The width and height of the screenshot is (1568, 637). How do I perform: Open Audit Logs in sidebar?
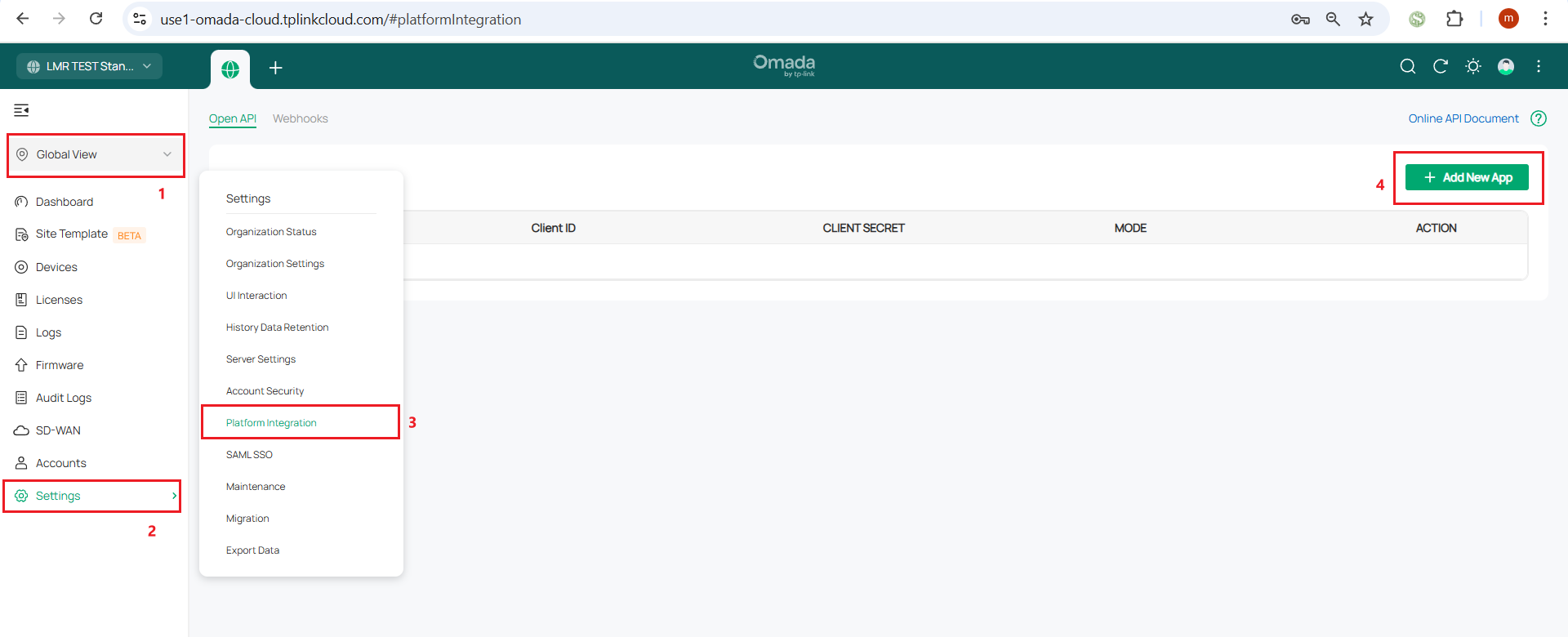(x=64, y=398)
